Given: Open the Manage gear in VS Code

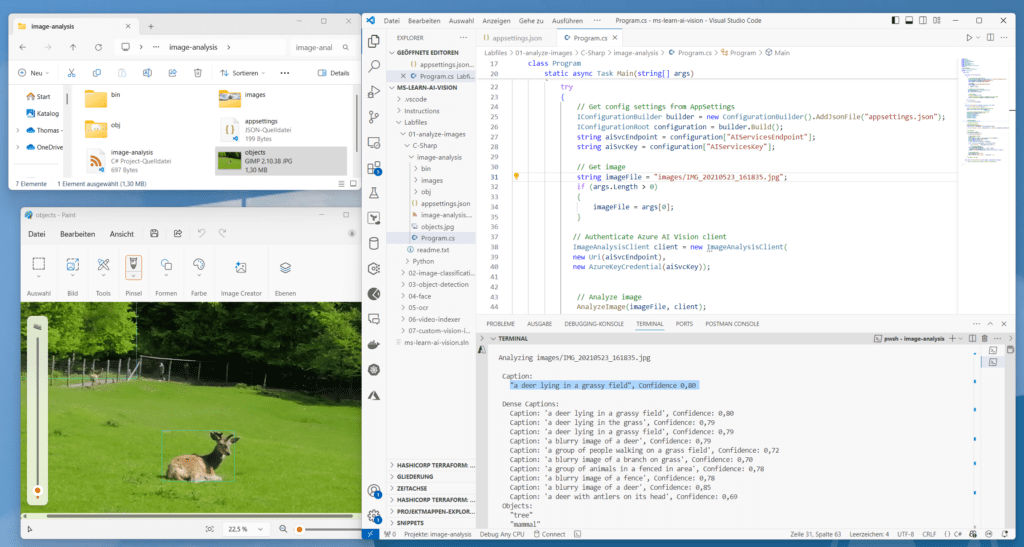Looking at the screenshot, I should pyautogui.click(x=374, y=516).
